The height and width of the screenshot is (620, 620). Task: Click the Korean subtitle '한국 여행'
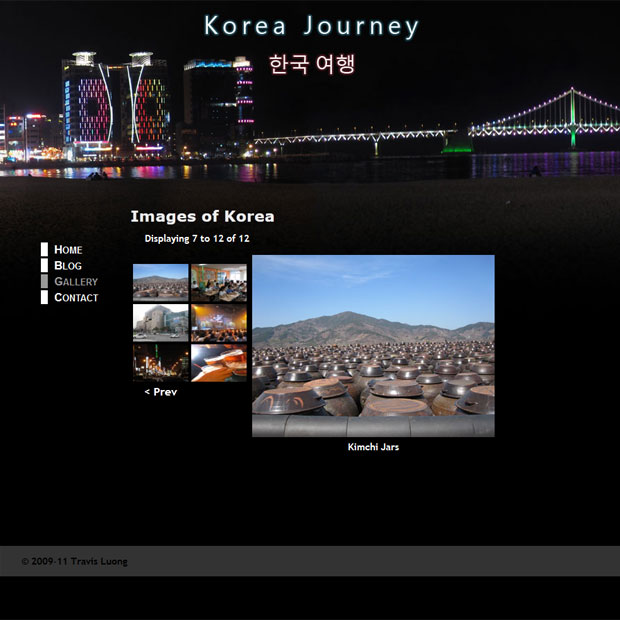pyautogui.click(x=312, y=64)
